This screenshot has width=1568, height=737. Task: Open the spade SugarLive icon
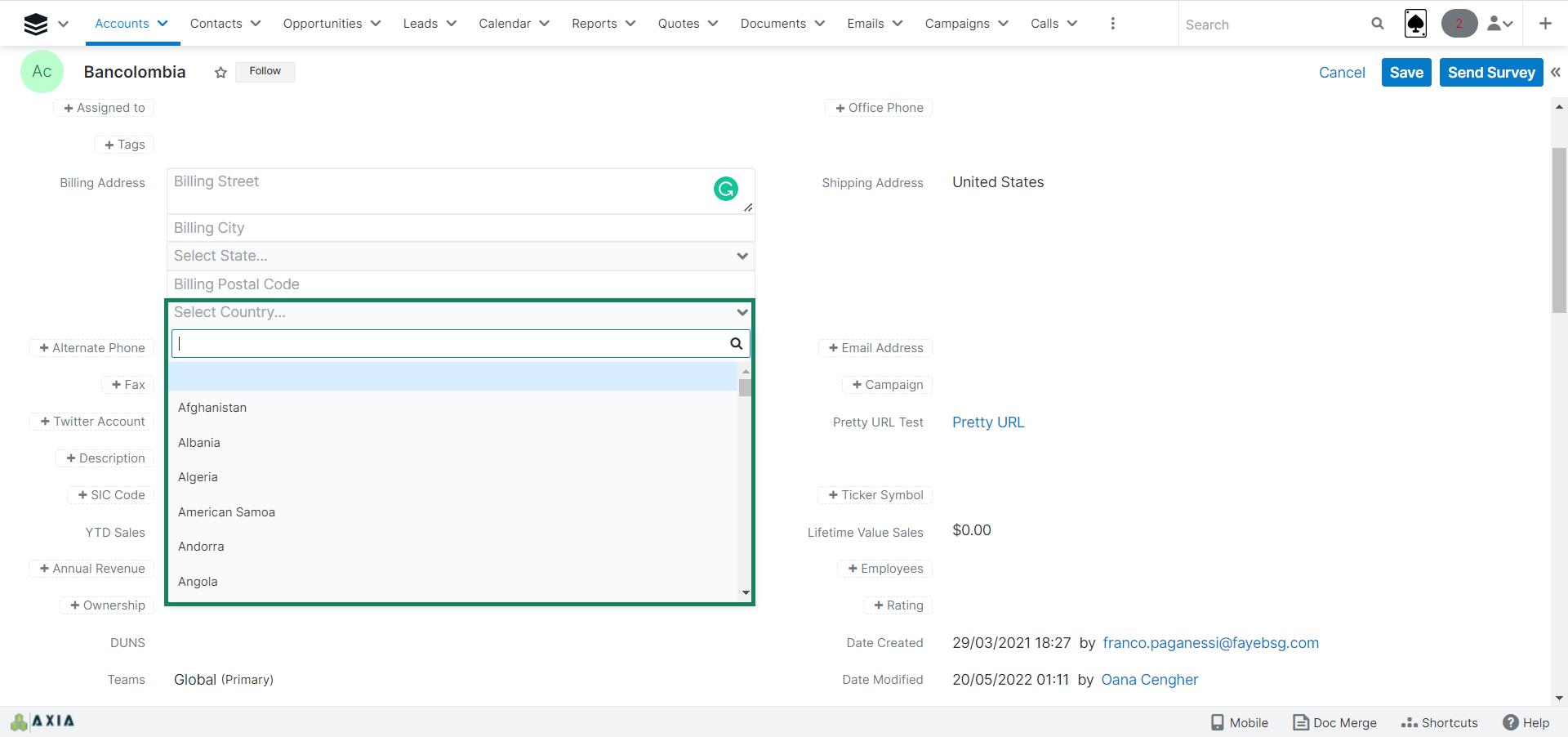tap(1415, 24)
